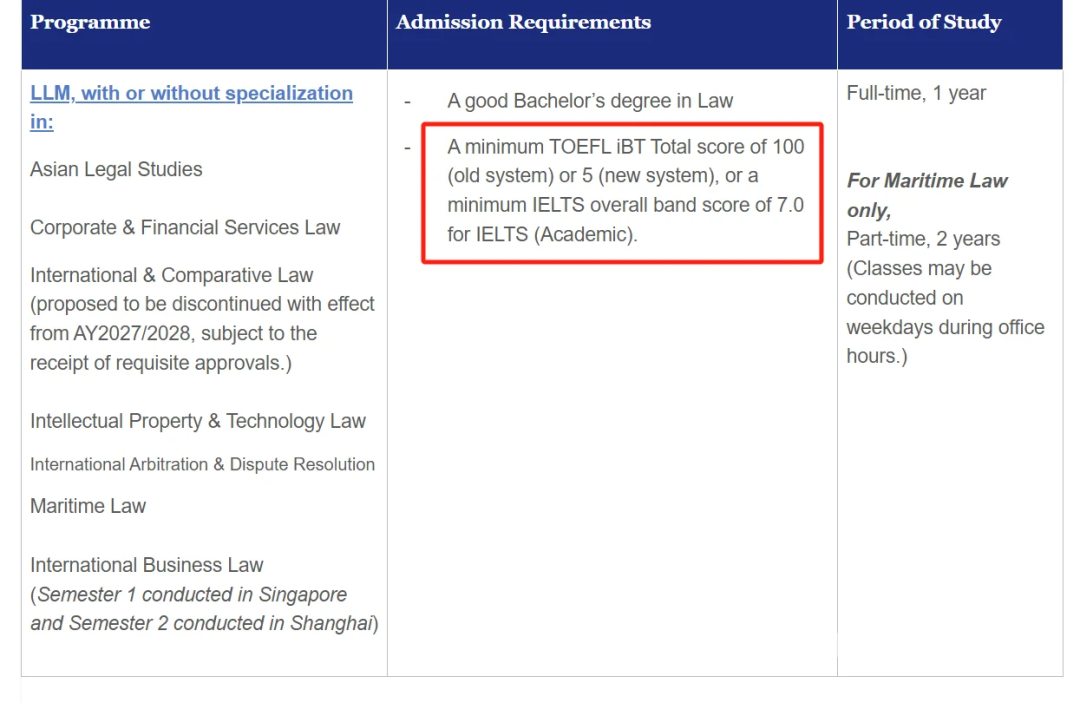
Task: Click the For Maritime Law only note
Action: 927,195
